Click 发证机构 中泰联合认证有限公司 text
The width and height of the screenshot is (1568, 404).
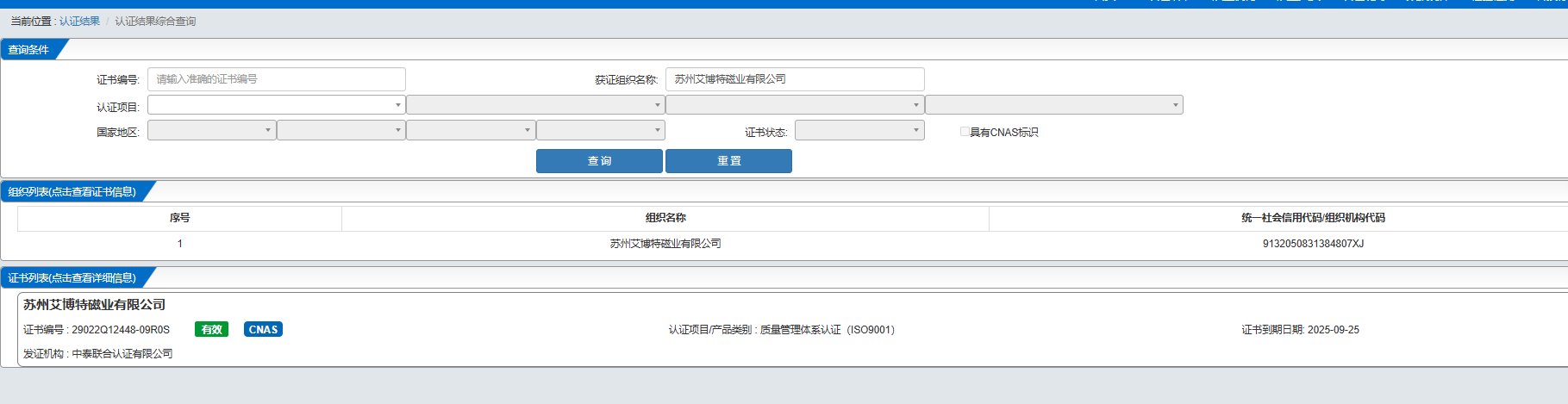click(x=98, y=354)
